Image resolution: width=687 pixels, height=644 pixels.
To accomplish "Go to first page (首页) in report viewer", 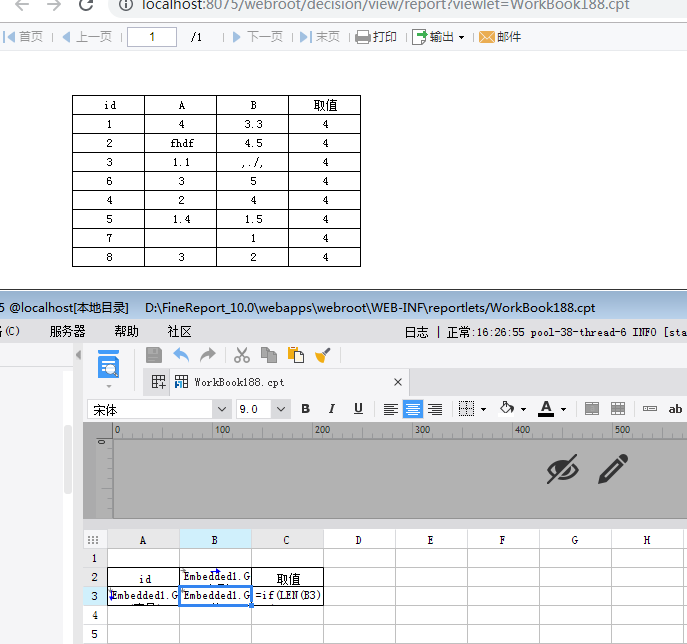I will click(23, 37).
